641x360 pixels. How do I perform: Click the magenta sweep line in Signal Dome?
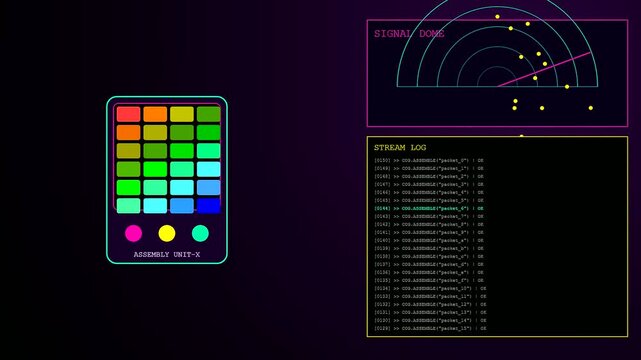(544, 69)
